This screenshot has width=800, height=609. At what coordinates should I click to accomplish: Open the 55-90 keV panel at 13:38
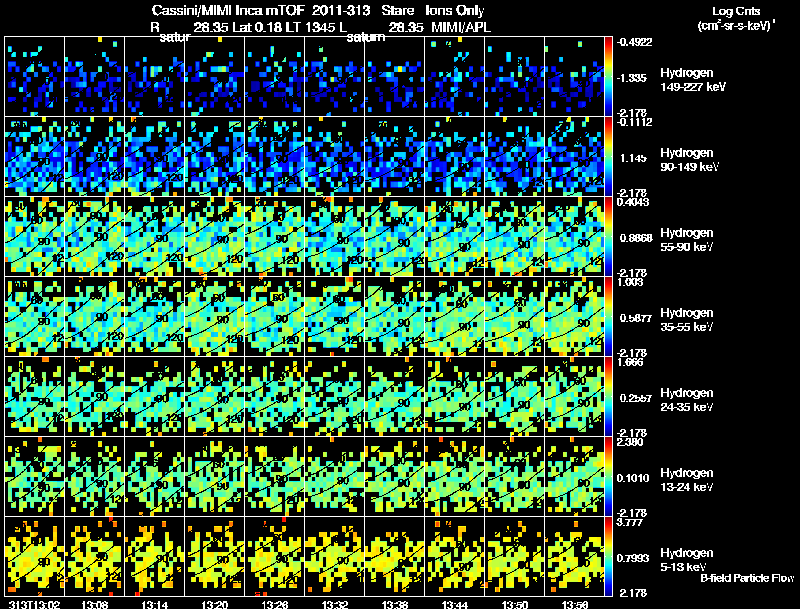click(394, 236)
